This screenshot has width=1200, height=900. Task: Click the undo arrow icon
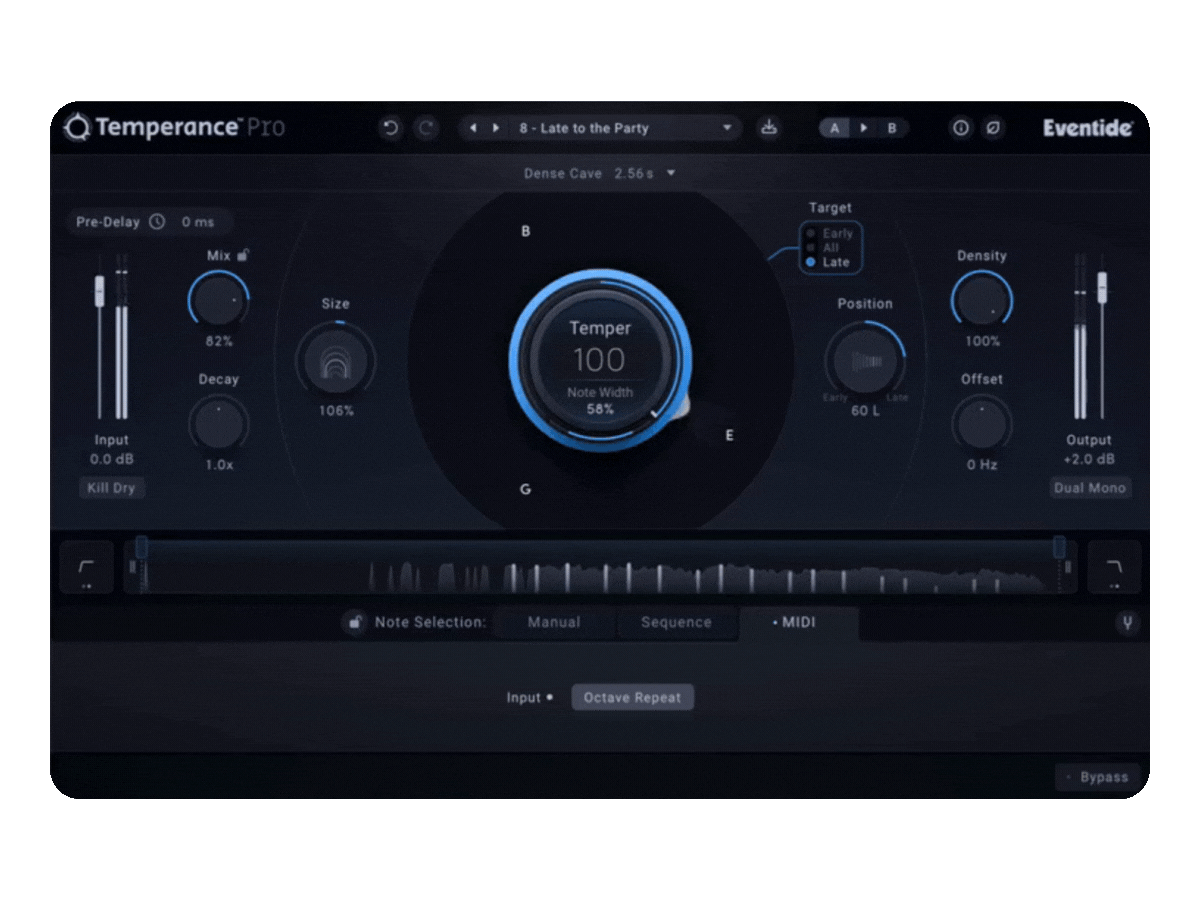(x=391, y=128)
